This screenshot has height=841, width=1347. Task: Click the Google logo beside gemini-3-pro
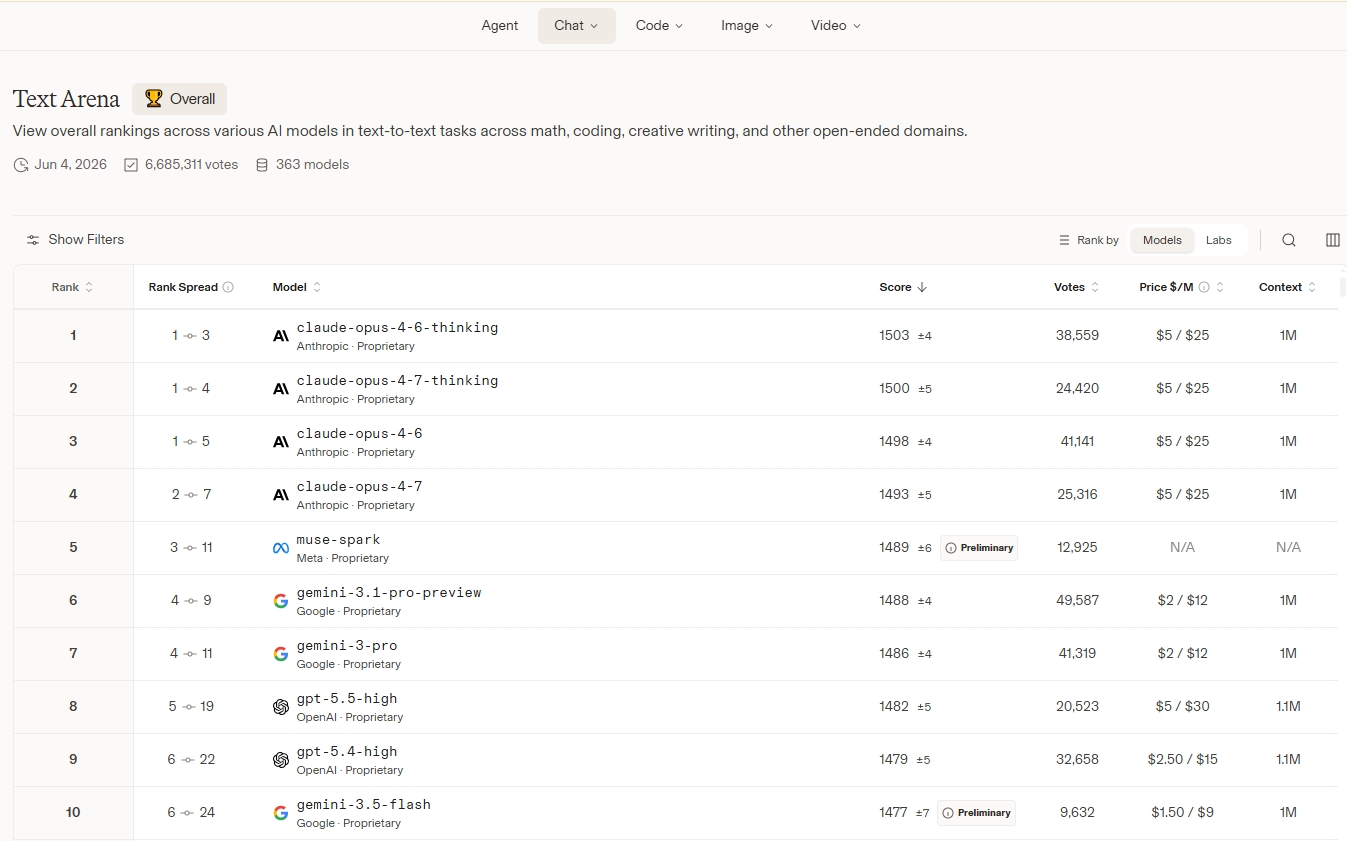point(281,654)
